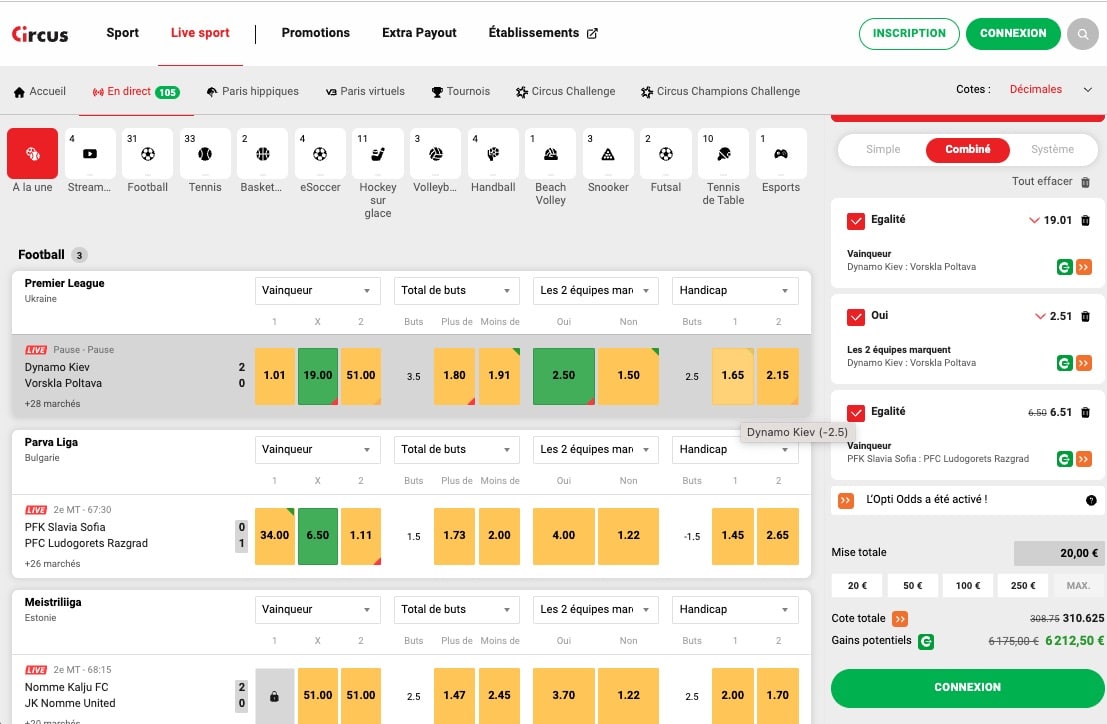Click the INSCRIPTION button
Screen dimensions: 1107x724
pos(909,33)
